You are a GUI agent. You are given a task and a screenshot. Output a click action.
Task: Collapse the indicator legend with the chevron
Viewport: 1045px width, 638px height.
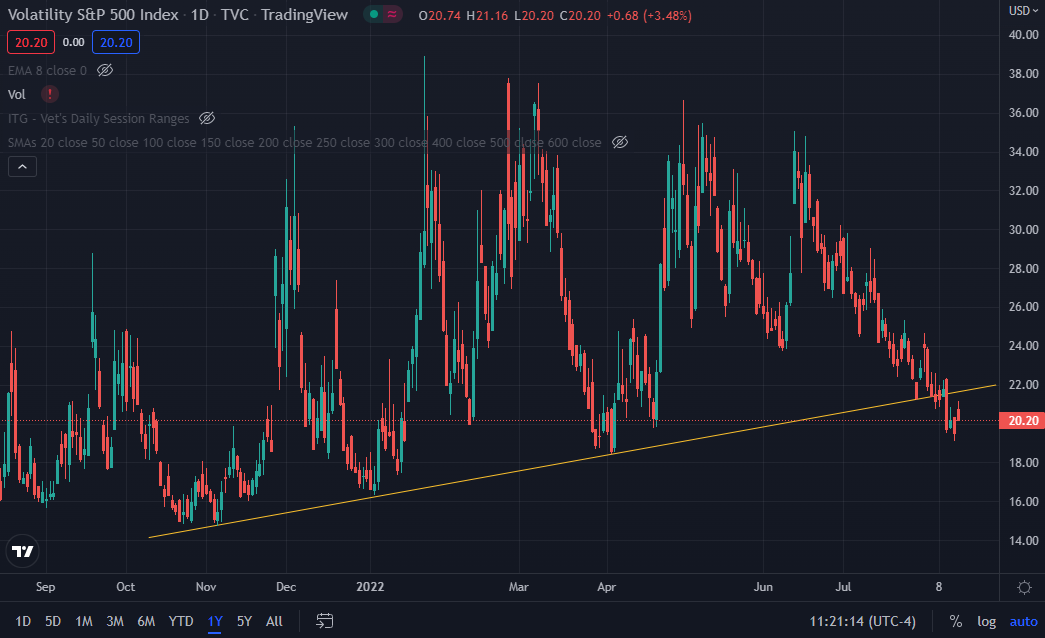(22, 167)
